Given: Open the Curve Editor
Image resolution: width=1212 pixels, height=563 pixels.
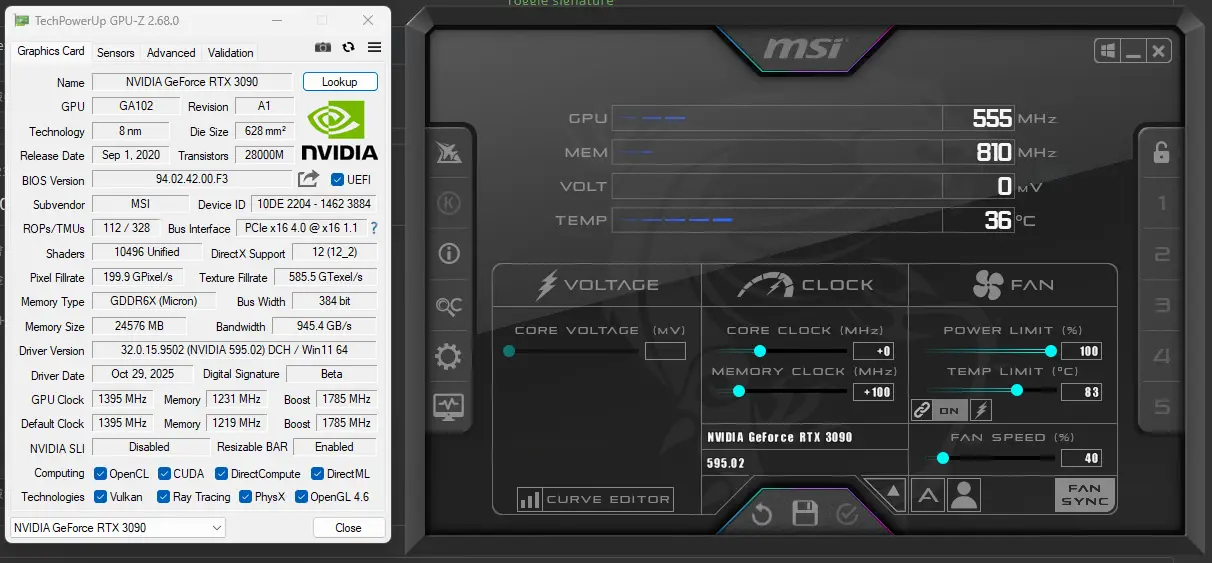Looking at the screenshot, I should pos(595,499).
